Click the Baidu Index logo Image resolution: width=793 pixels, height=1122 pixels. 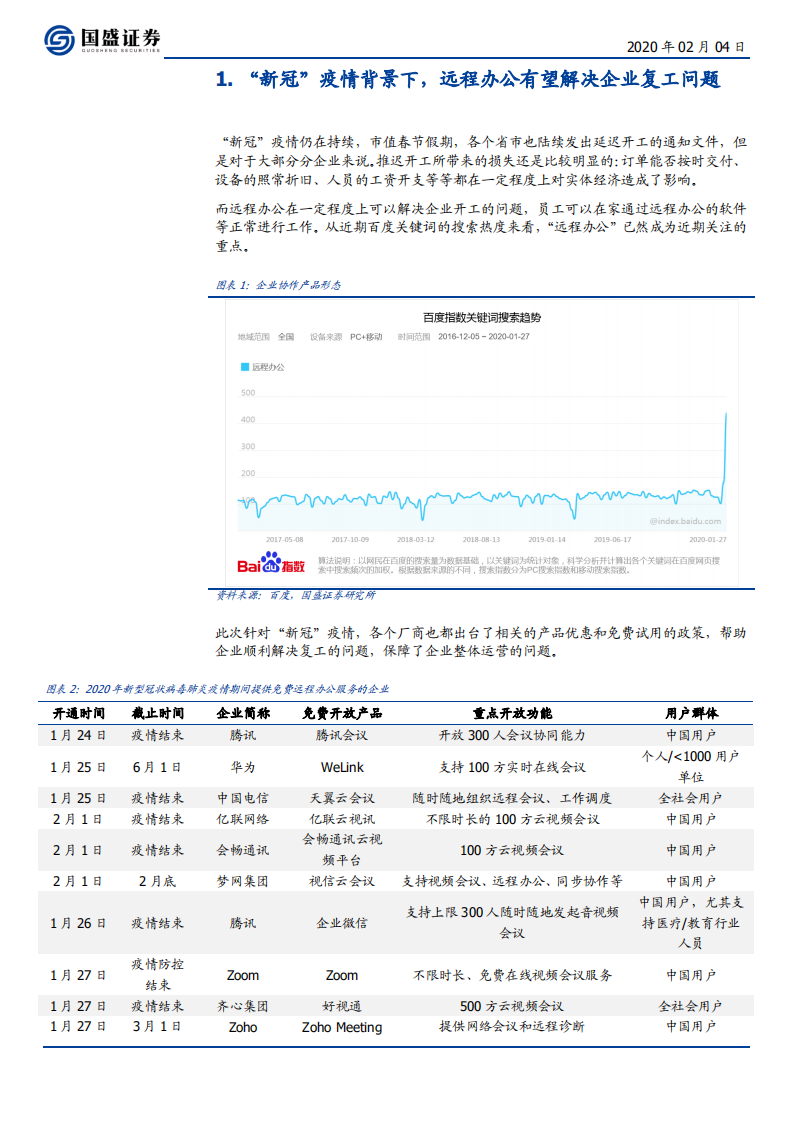coord(271,563)
